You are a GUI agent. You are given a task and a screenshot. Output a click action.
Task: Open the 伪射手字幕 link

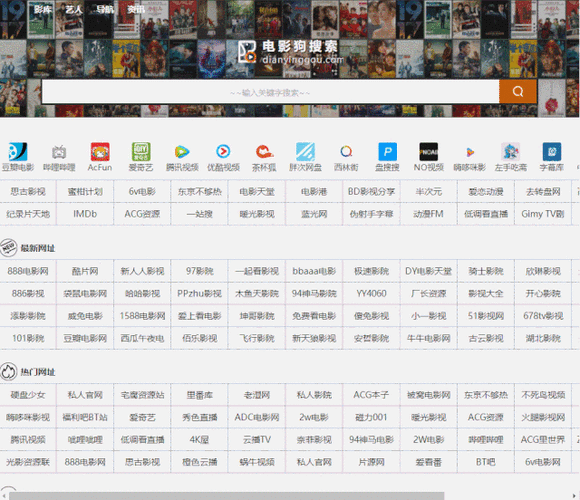(x=371, y=214)
